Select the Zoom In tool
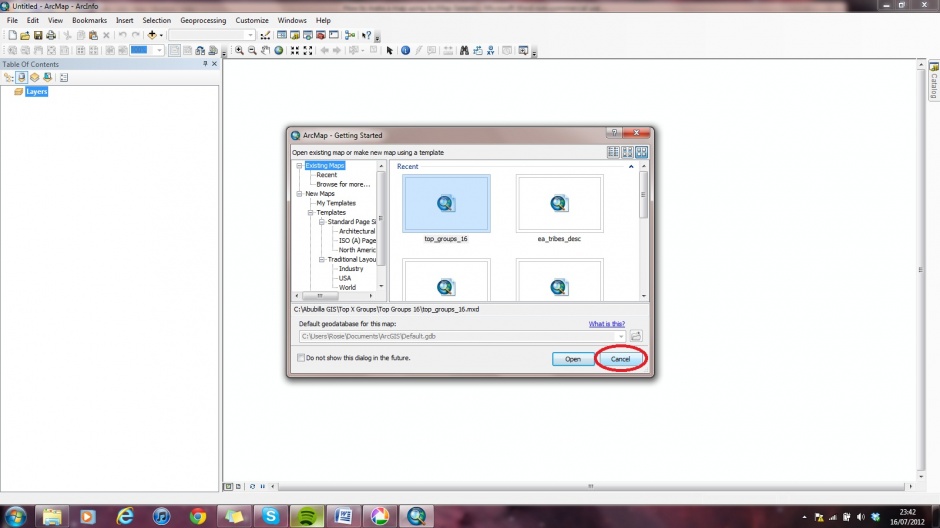This screenshot has height=528, width=940. [x=239, y=51]
